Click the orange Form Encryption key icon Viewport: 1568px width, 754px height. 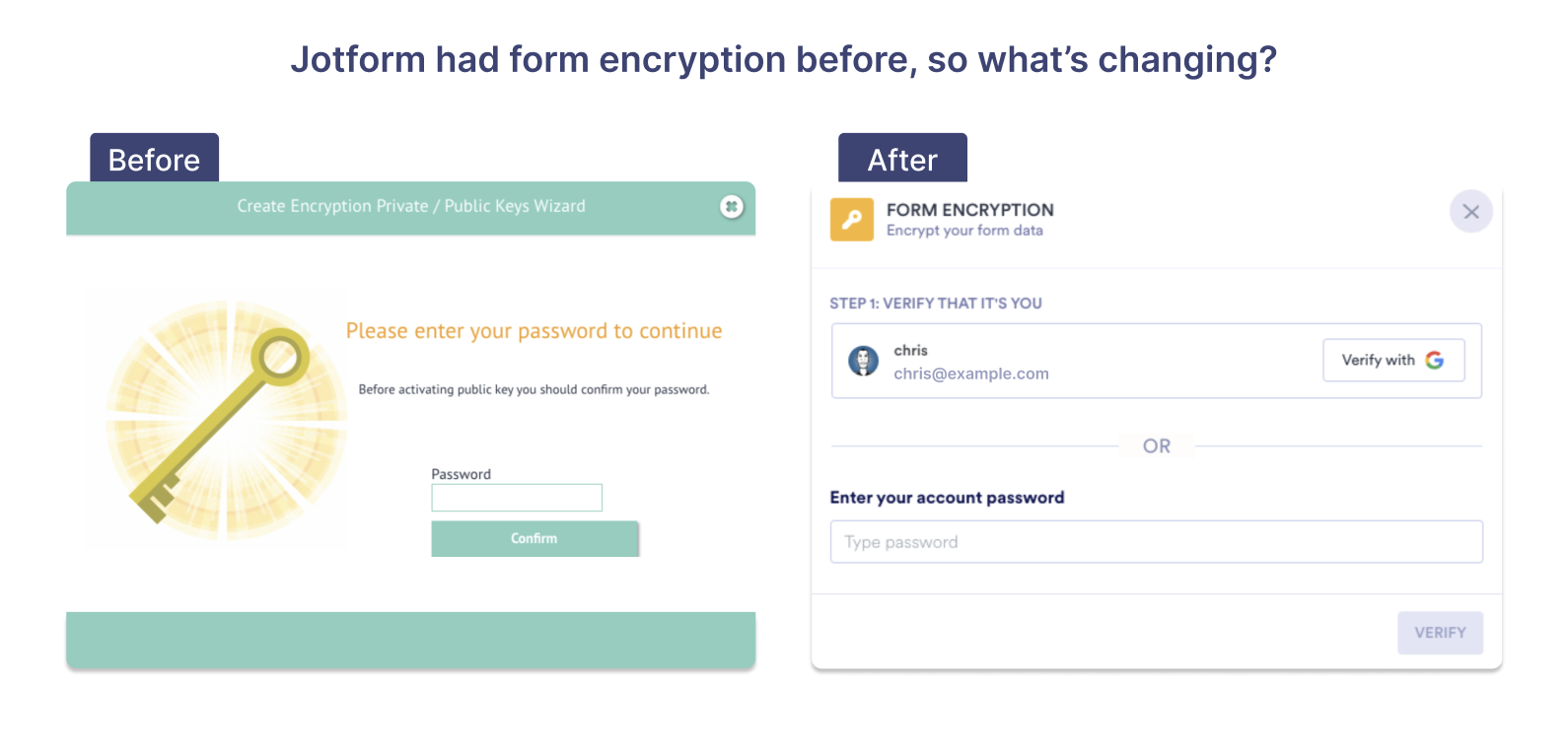click(x=852, y=220)
